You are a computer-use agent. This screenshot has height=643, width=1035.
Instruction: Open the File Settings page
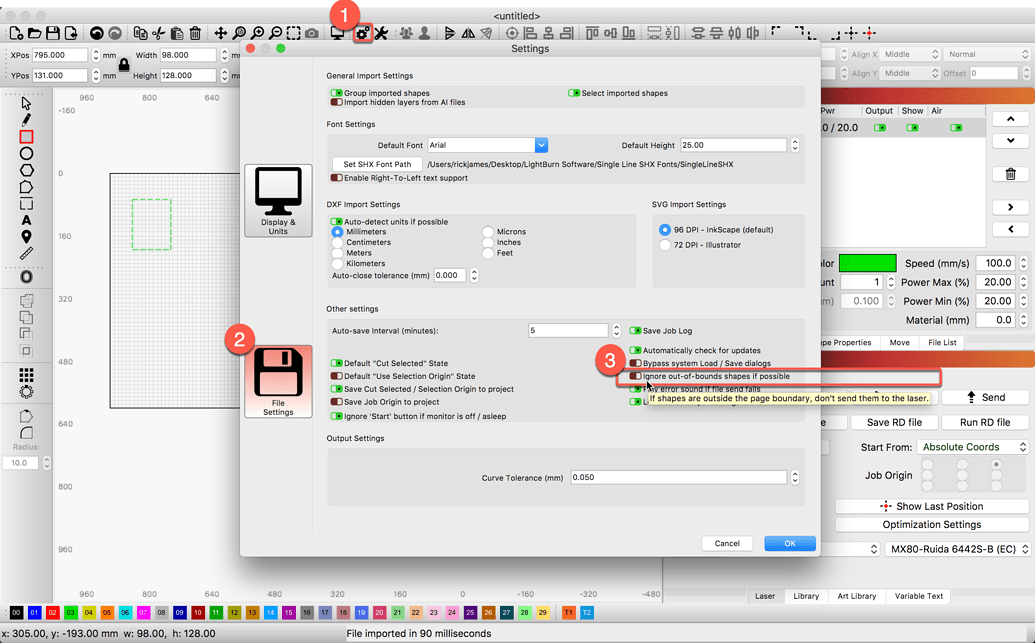tap(278, 381)
